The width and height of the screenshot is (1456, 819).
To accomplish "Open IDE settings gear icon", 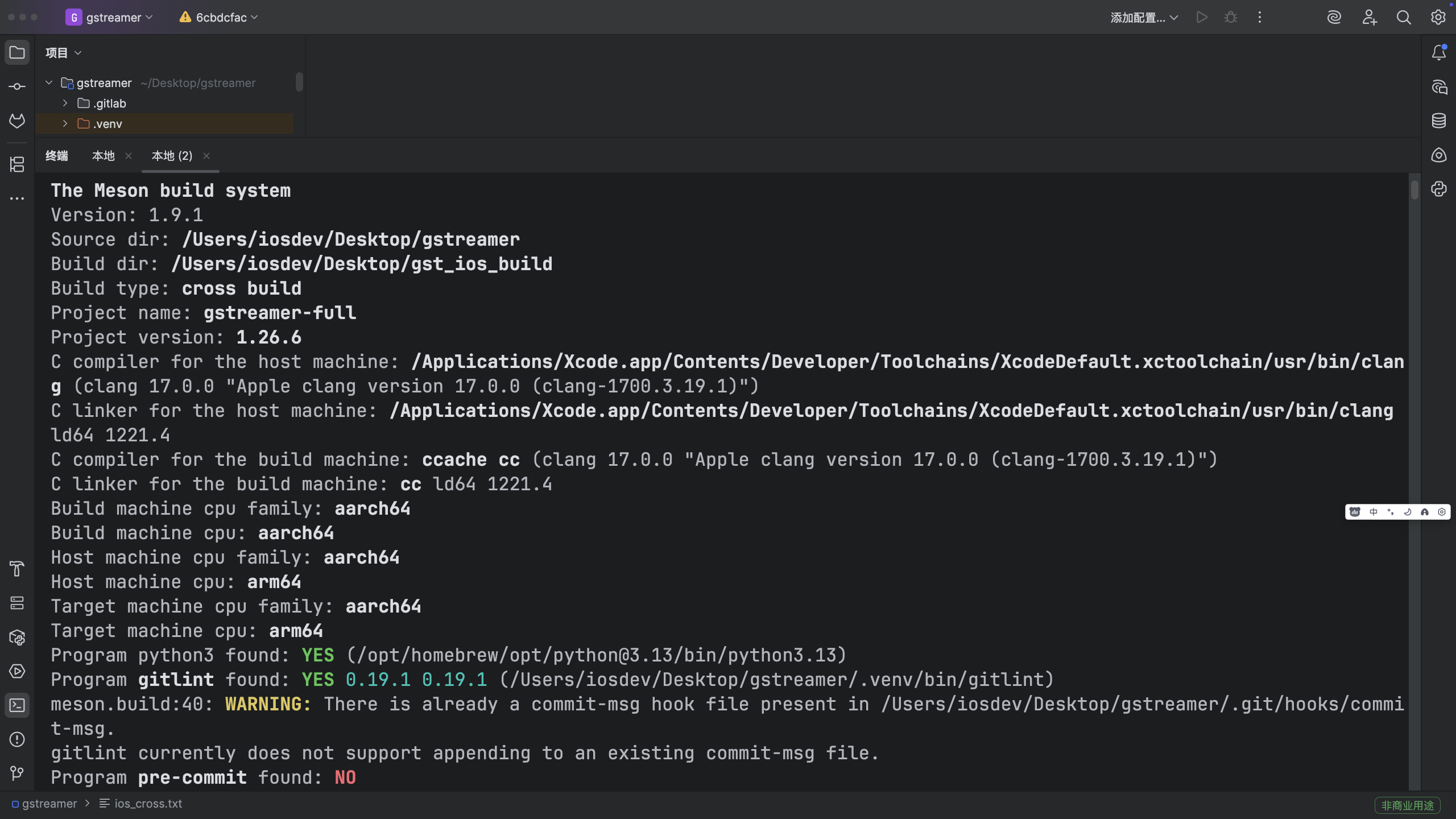I will pyautogui.click(x=1438, y=18).
